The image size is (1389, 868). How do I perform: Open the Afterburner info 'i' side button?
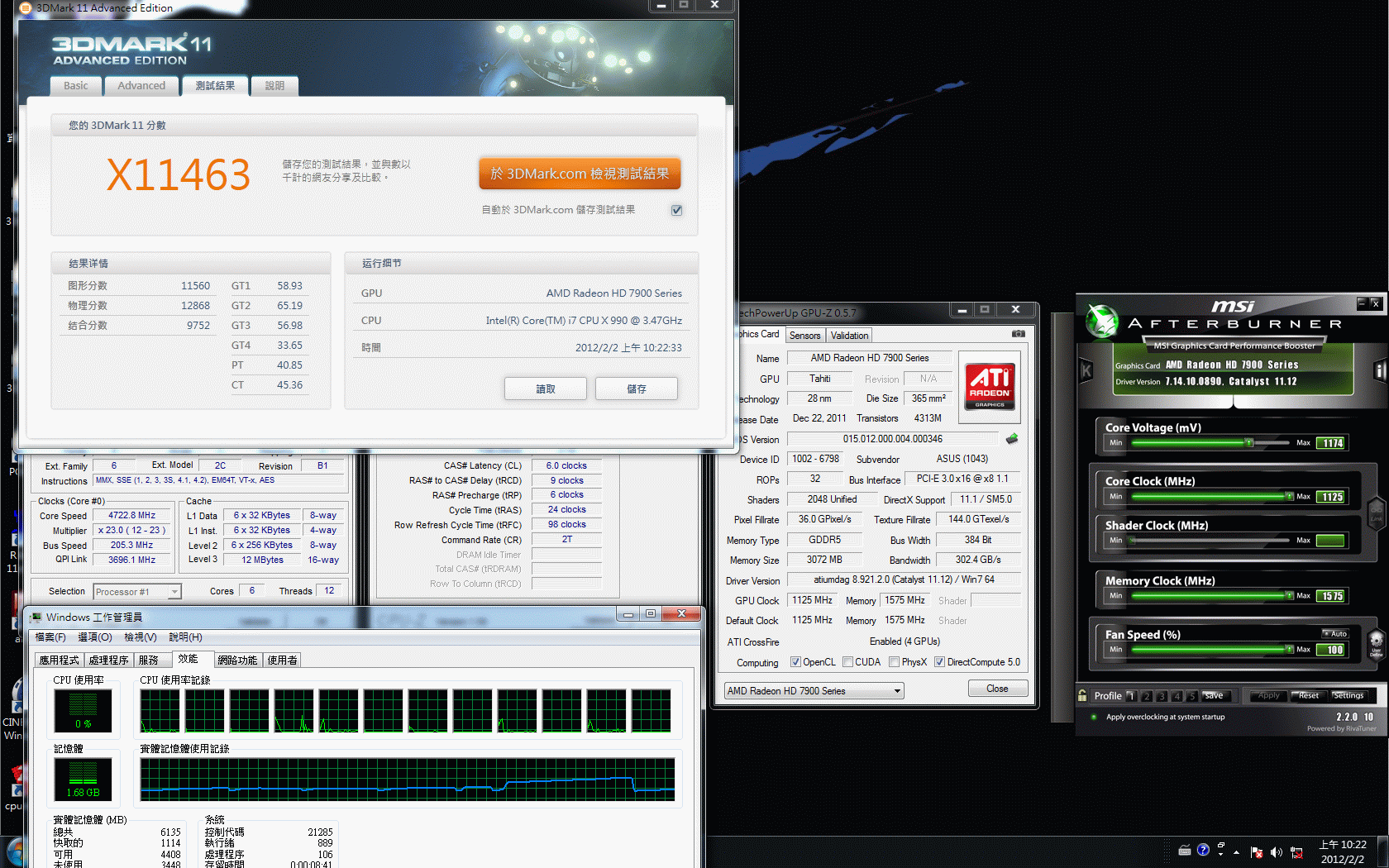coord(1379,370)
